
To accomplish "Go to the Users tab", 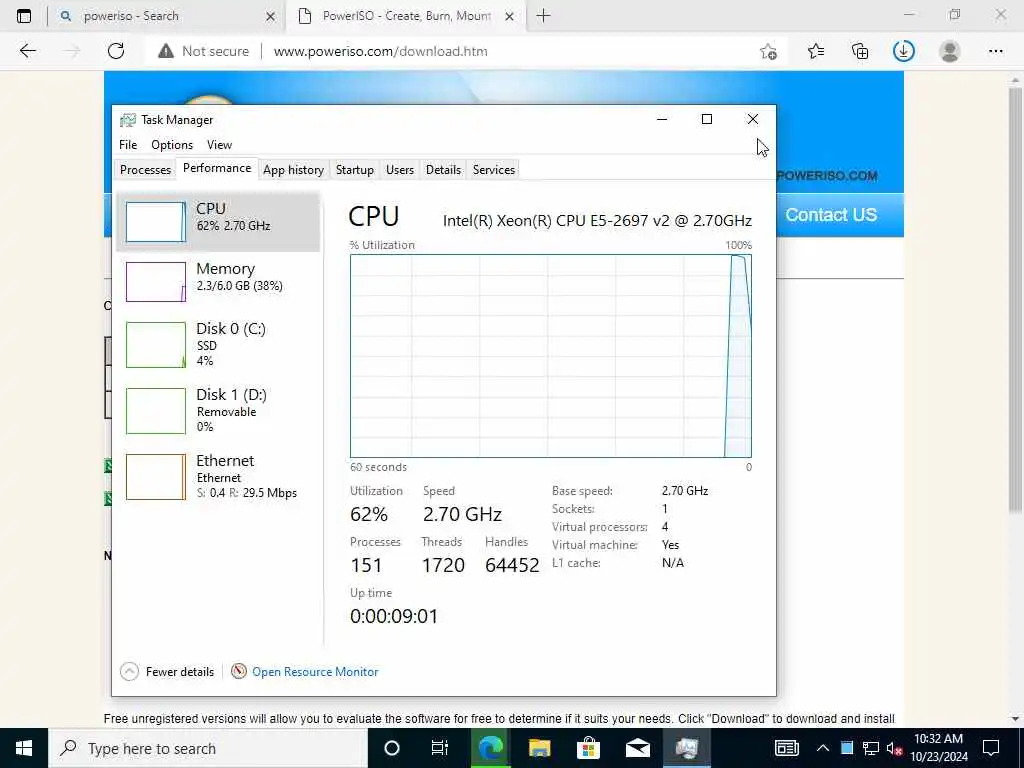I will click(x=400, y=170).
